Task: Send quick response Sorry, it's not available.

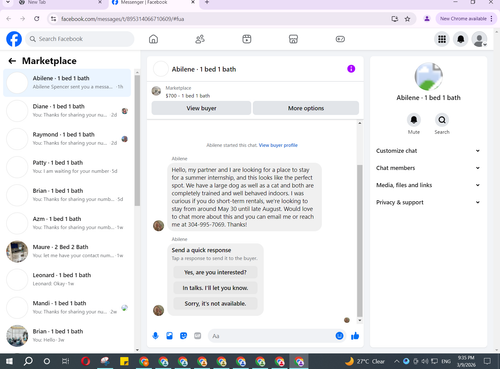Action: (215, 304)
